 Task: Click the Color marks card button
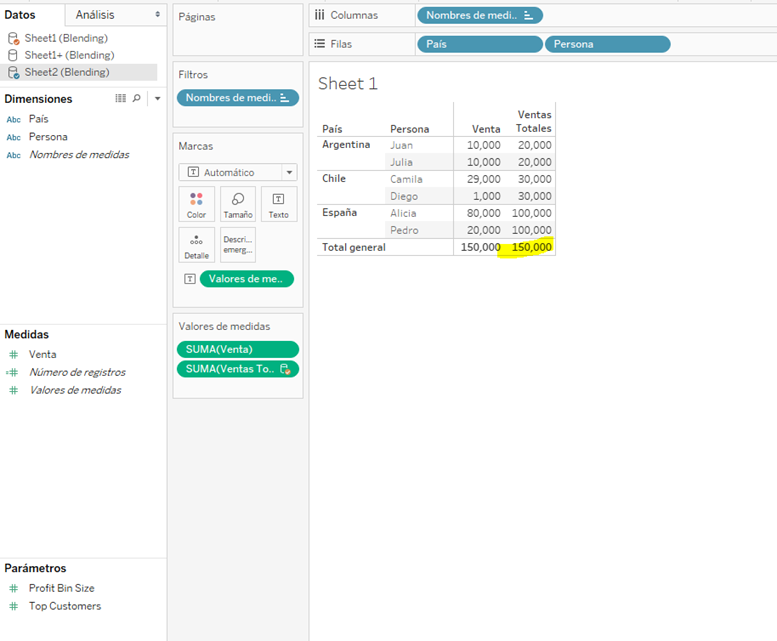(196, 205)
